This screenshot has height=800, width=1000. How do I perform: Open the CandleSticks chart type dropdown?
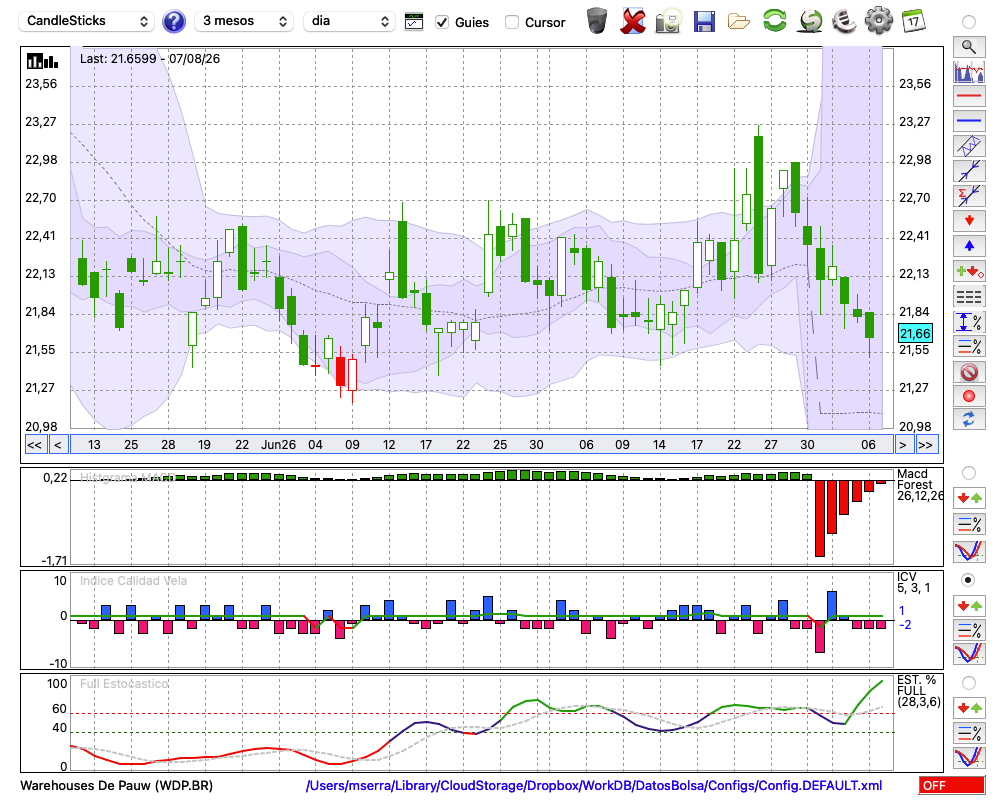[x=87, y=21]
